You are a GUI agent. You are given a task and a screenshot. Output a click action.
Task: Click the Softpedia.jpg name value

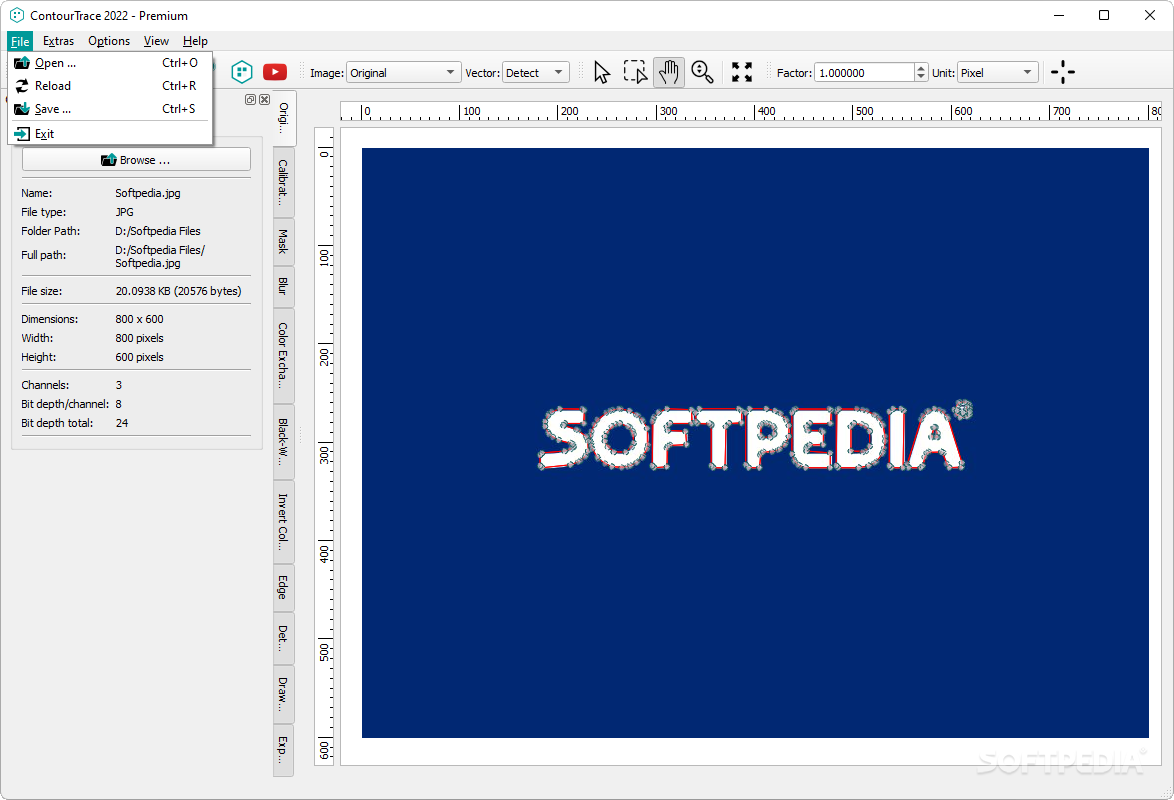pyautogui.click(x=147, y=193)
